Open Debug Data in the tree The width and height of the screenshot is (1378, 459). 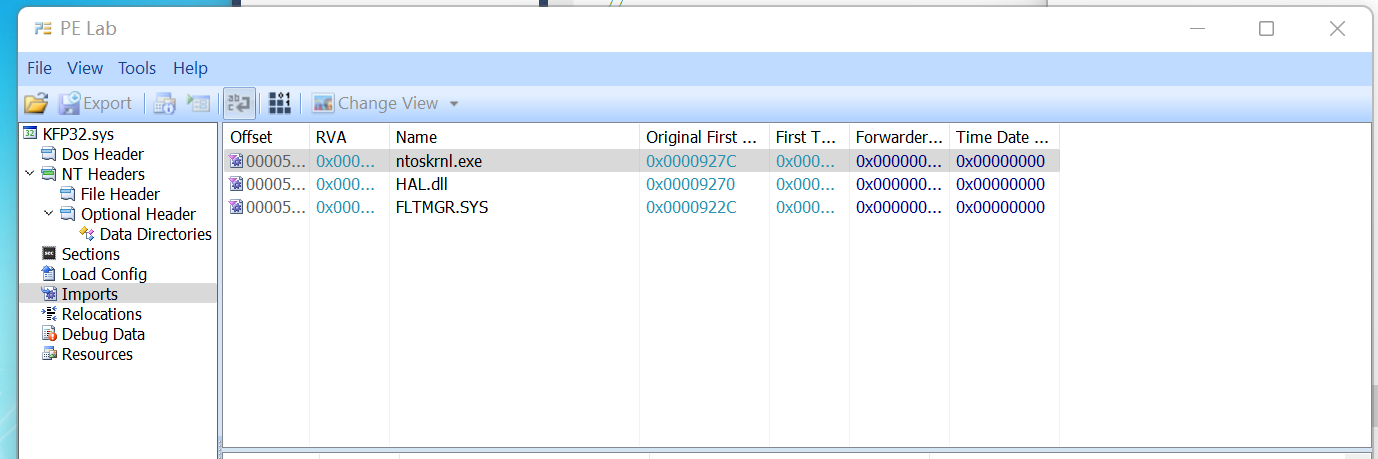tap(103, 334)
